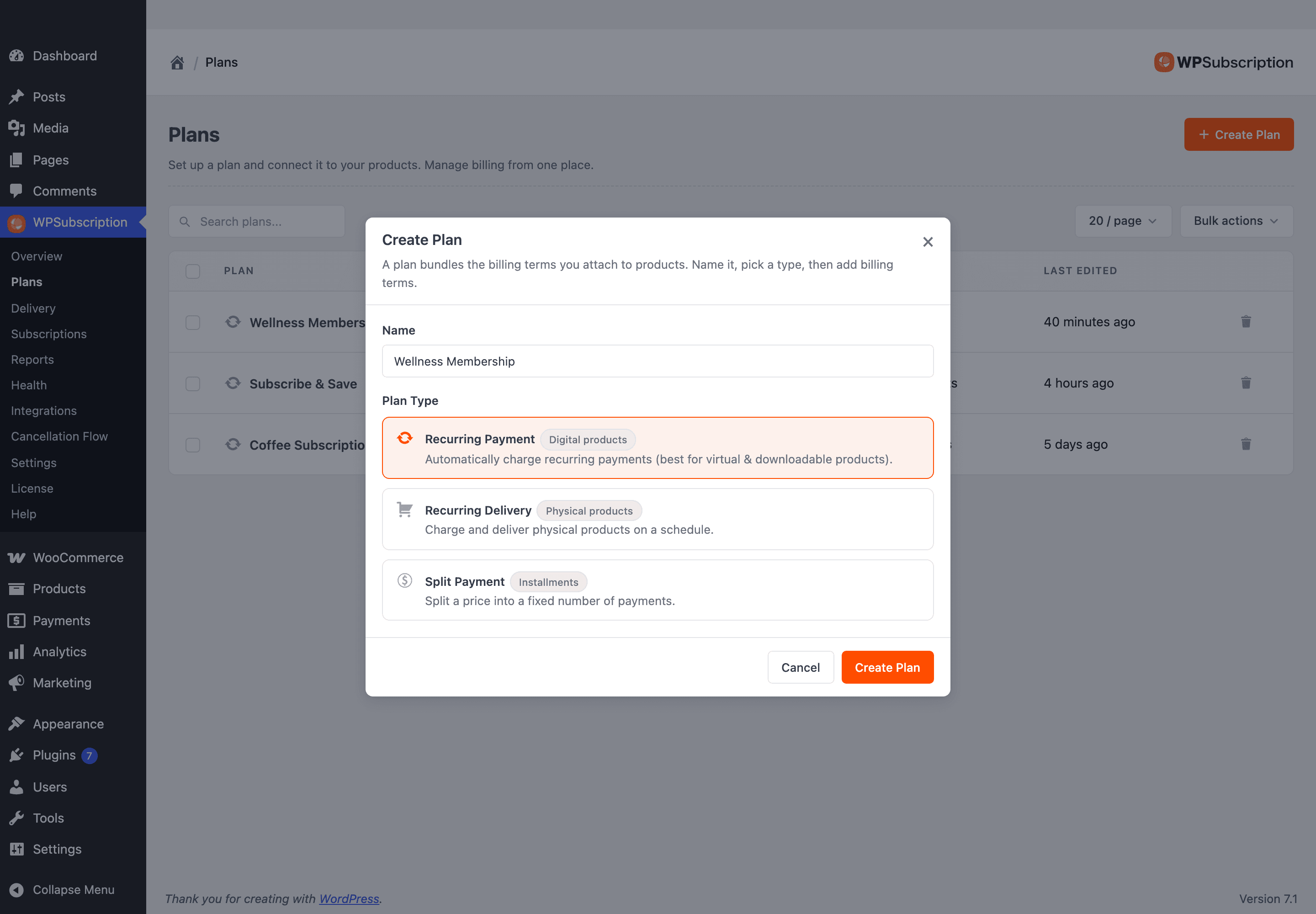
Task: Close the Create Plan dialog
Action: pos(928,242)
